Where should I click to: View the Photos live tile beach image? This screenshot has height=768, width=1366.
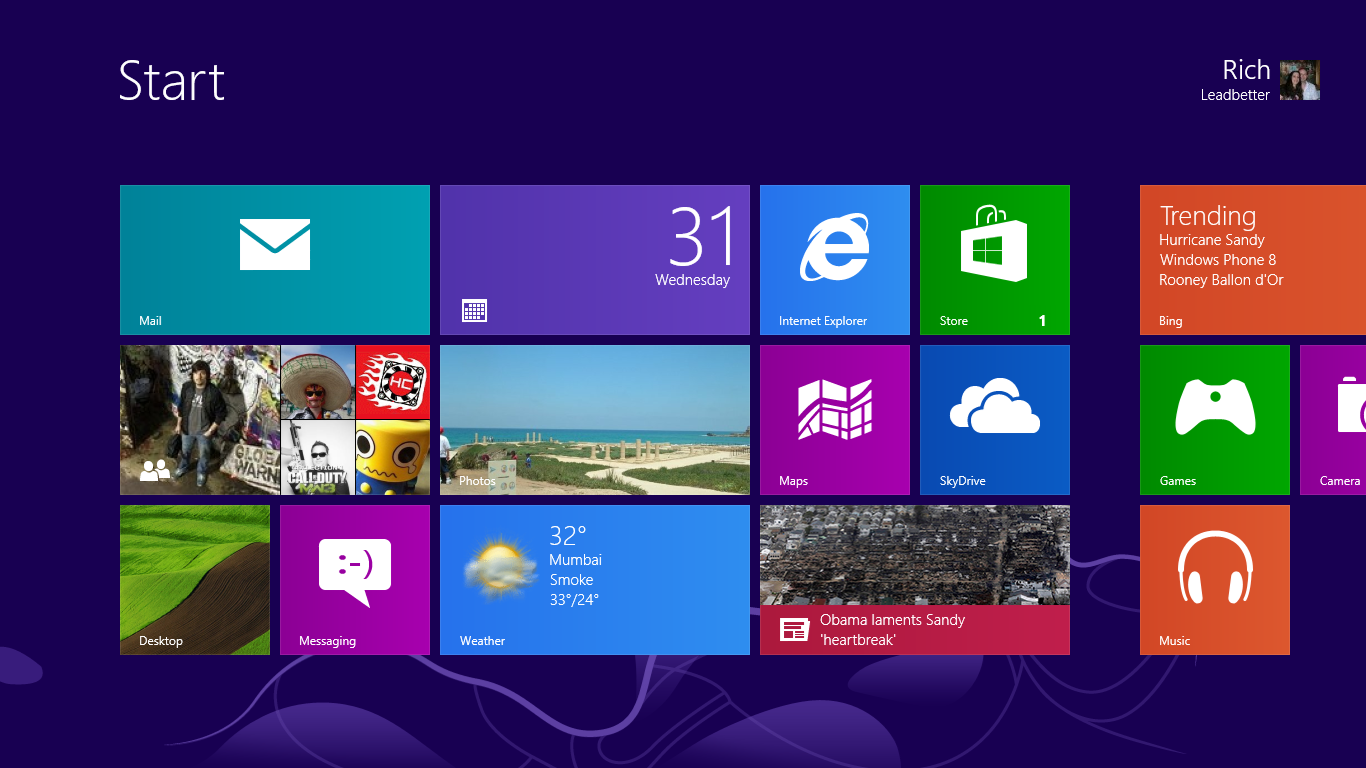click(594, 419)
